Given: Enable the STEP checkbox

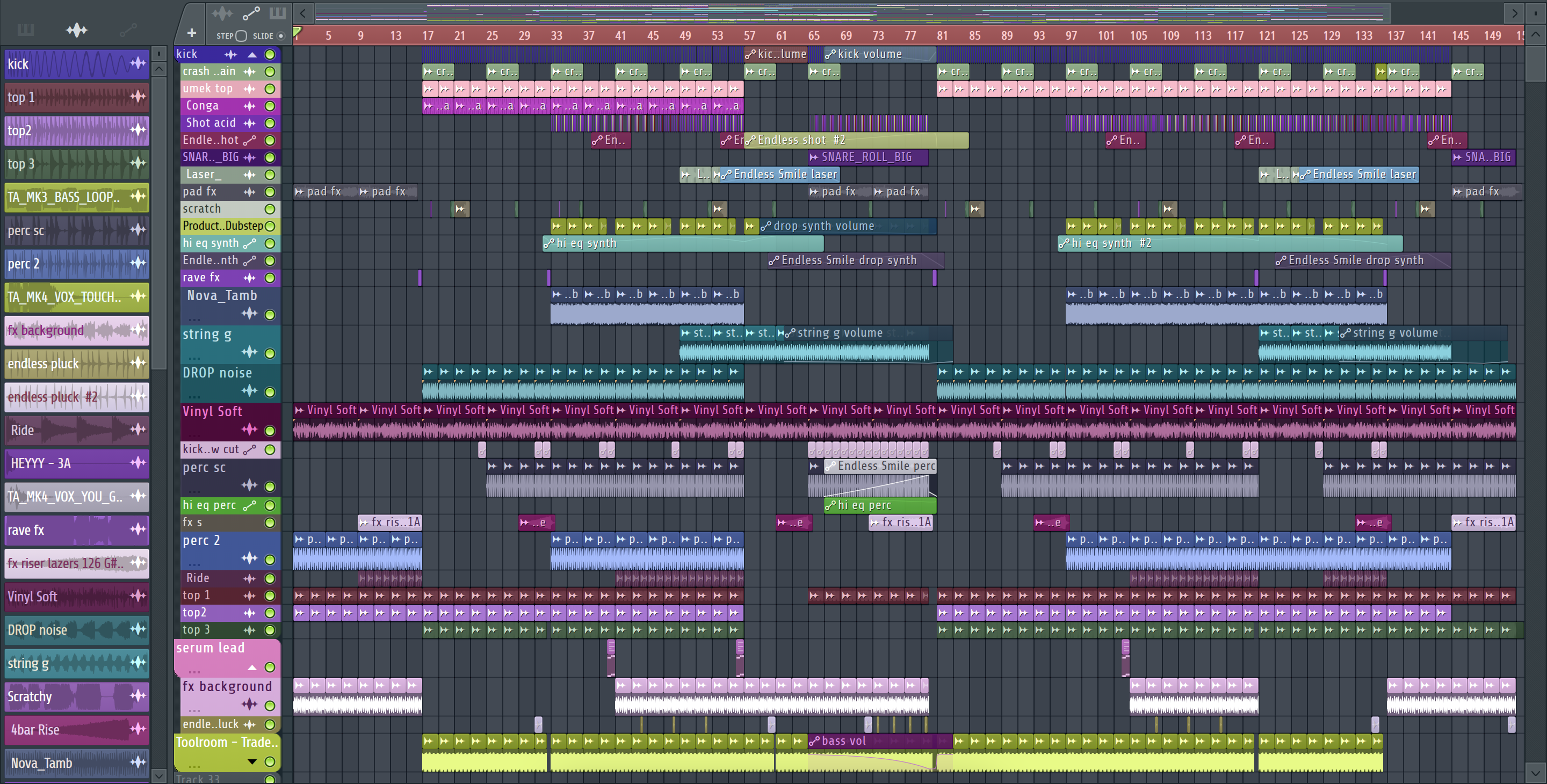Looking at the screenshot, I should point(241,35).
